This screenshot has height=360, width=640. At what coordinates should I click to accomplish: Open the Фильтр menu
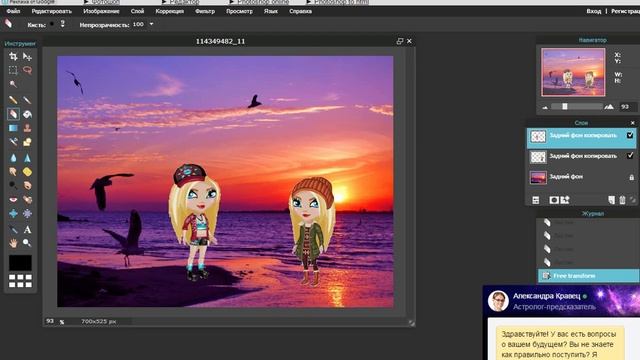(x=205, y=11)
